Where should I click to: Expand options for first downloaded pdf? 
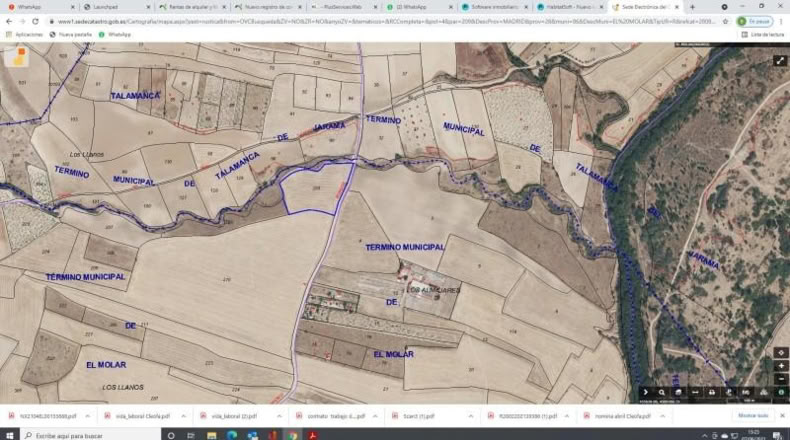pyautogui.click(x=88, y=416)
